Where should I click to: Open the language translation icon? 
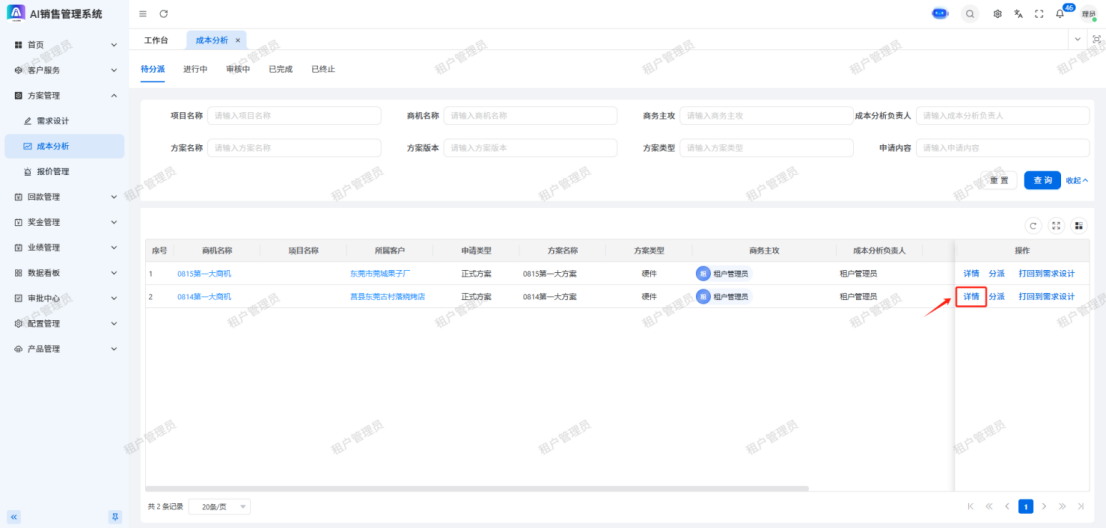tap(1018, 13)
